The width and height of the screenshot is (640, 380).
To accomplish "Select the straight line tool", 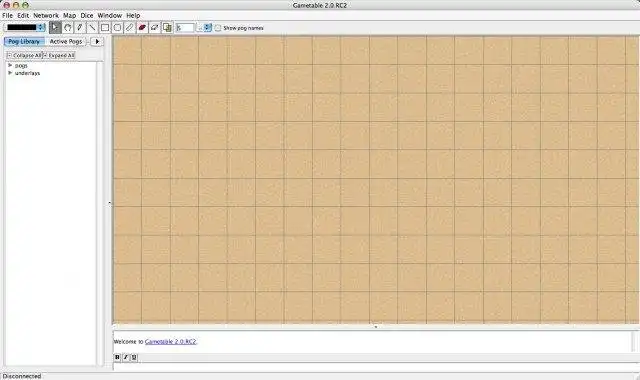I will 92,28.
